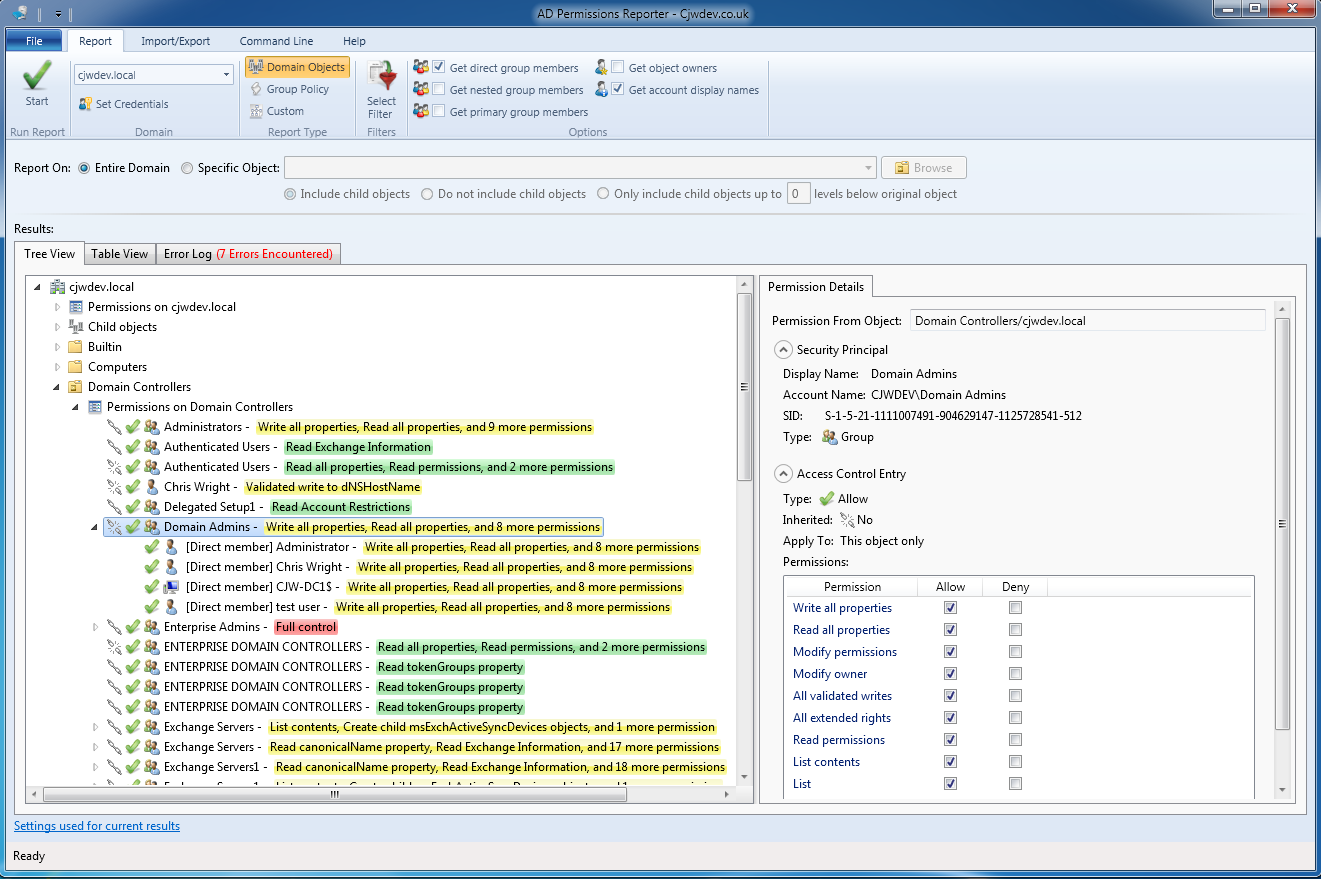Choose the Group Policy report type
The height and width of the screenshot is (879, 1321).
[290, 89]
